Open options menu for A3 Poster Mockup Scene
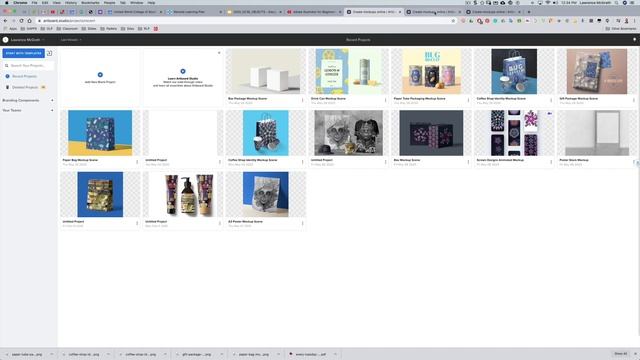The image size is (640, 360). pyautogui.click(x=302, y=223)
